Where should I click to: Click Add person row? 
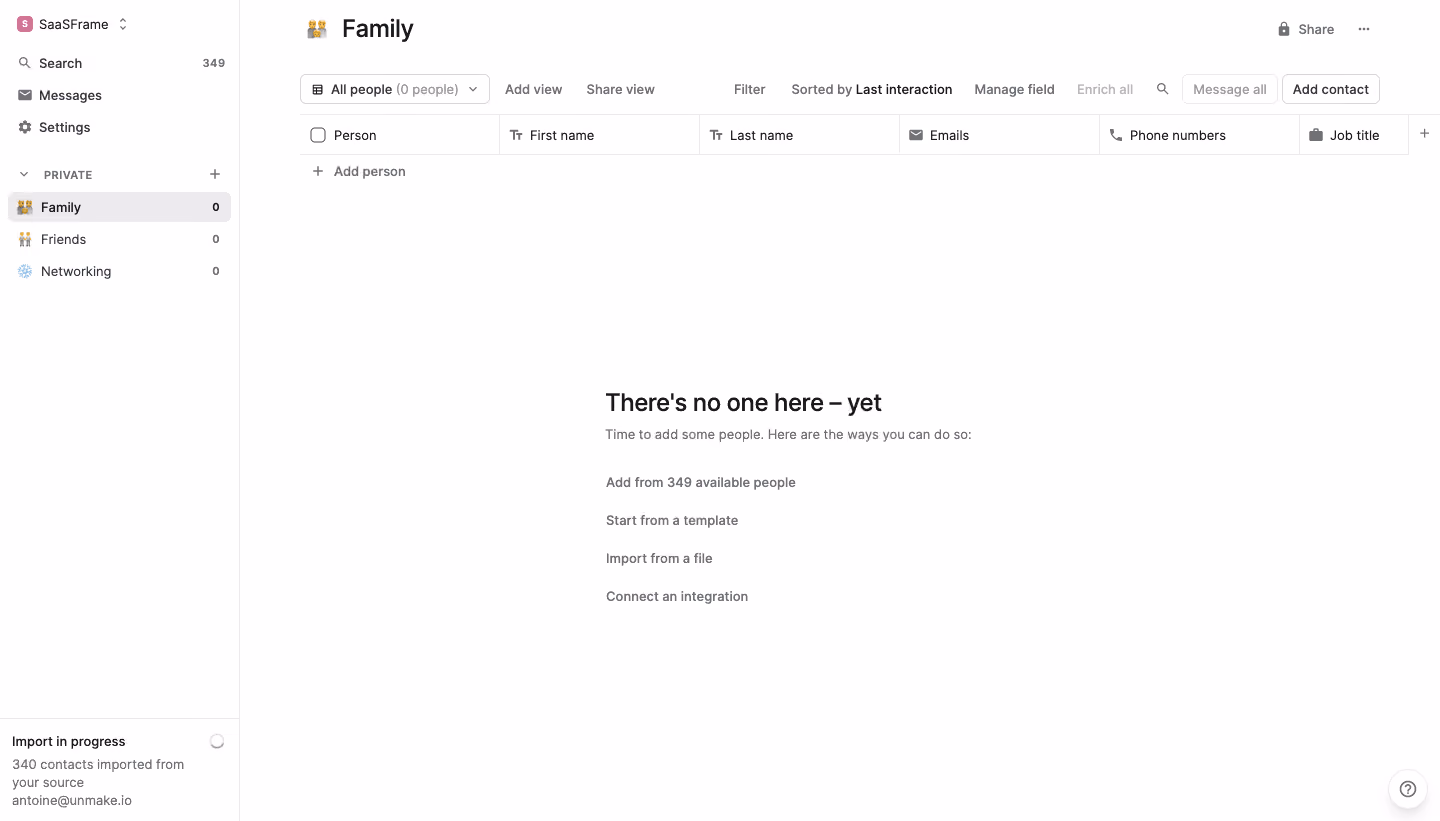pyautogui.click(x=359, y=171)
